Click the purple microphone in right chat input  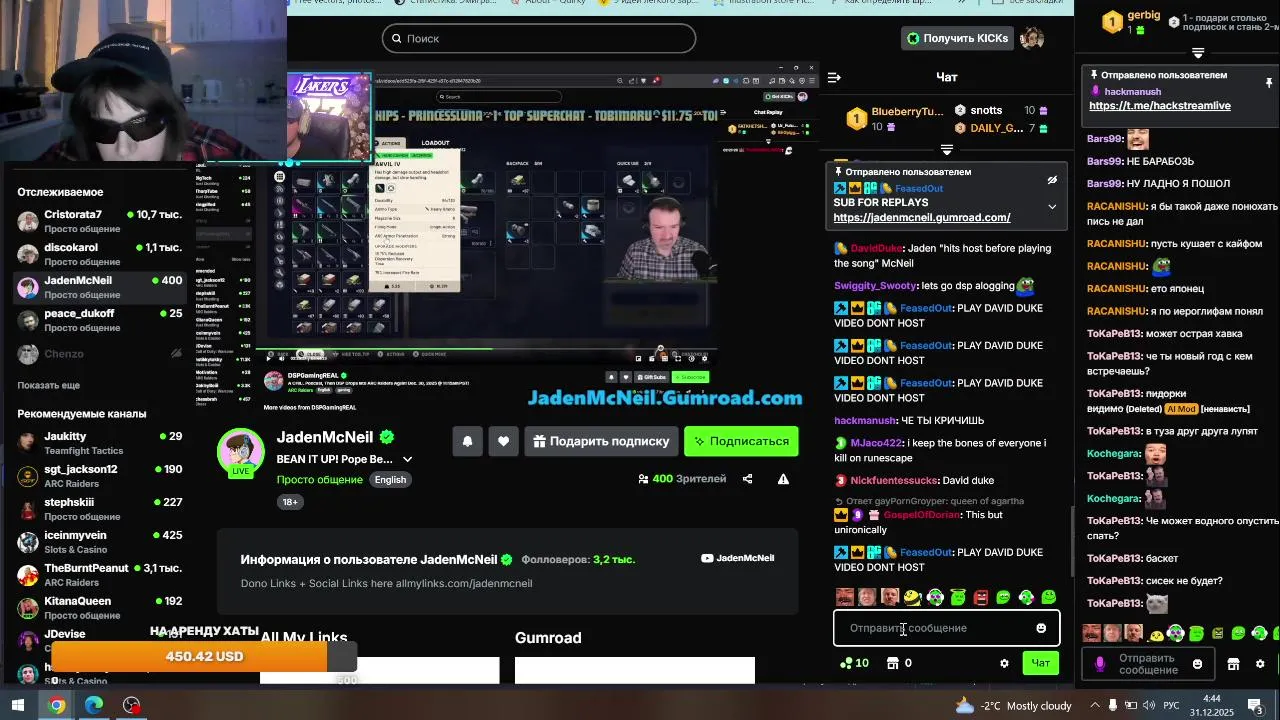pos(1100,664)
